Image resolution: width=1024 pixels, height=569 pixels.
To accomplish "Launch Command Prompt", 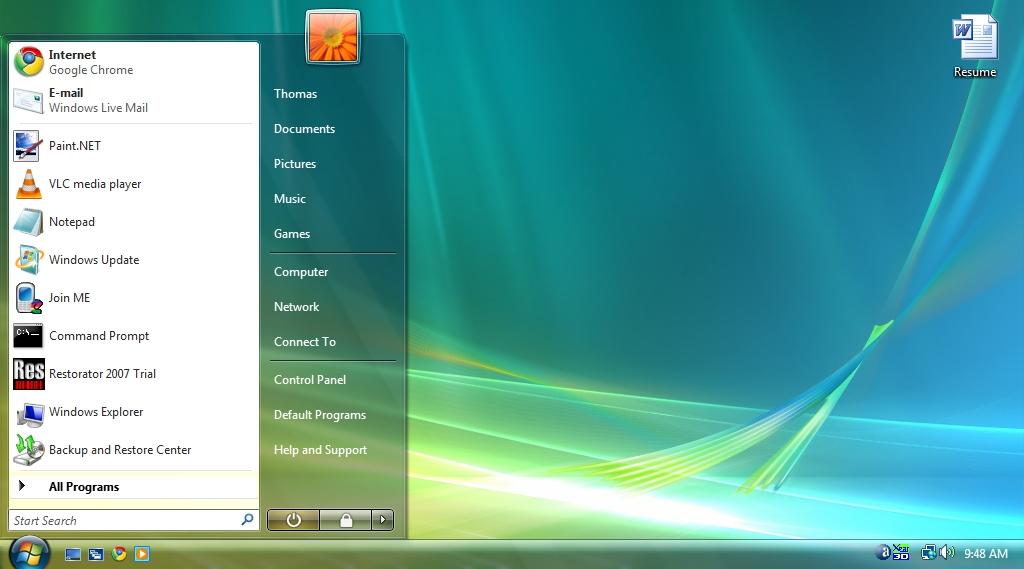I will click(99, 336).
